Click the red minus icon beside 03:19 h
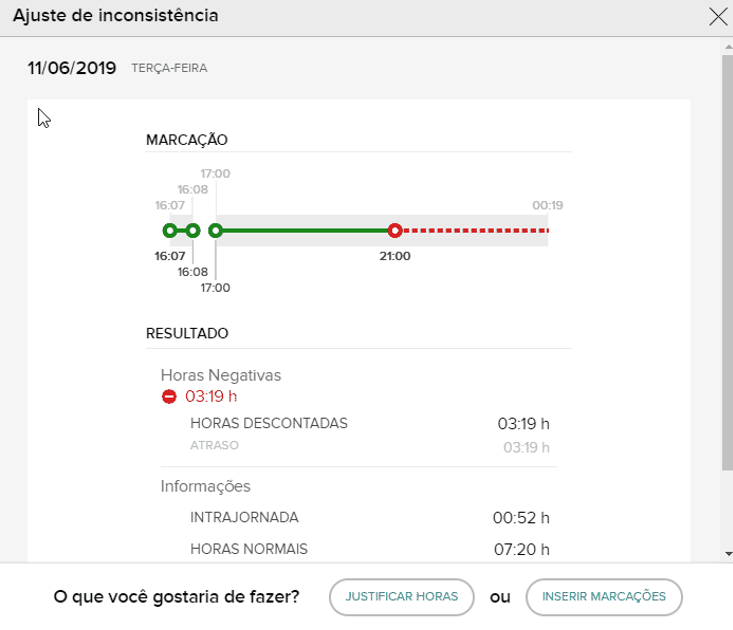 (169, 396)
